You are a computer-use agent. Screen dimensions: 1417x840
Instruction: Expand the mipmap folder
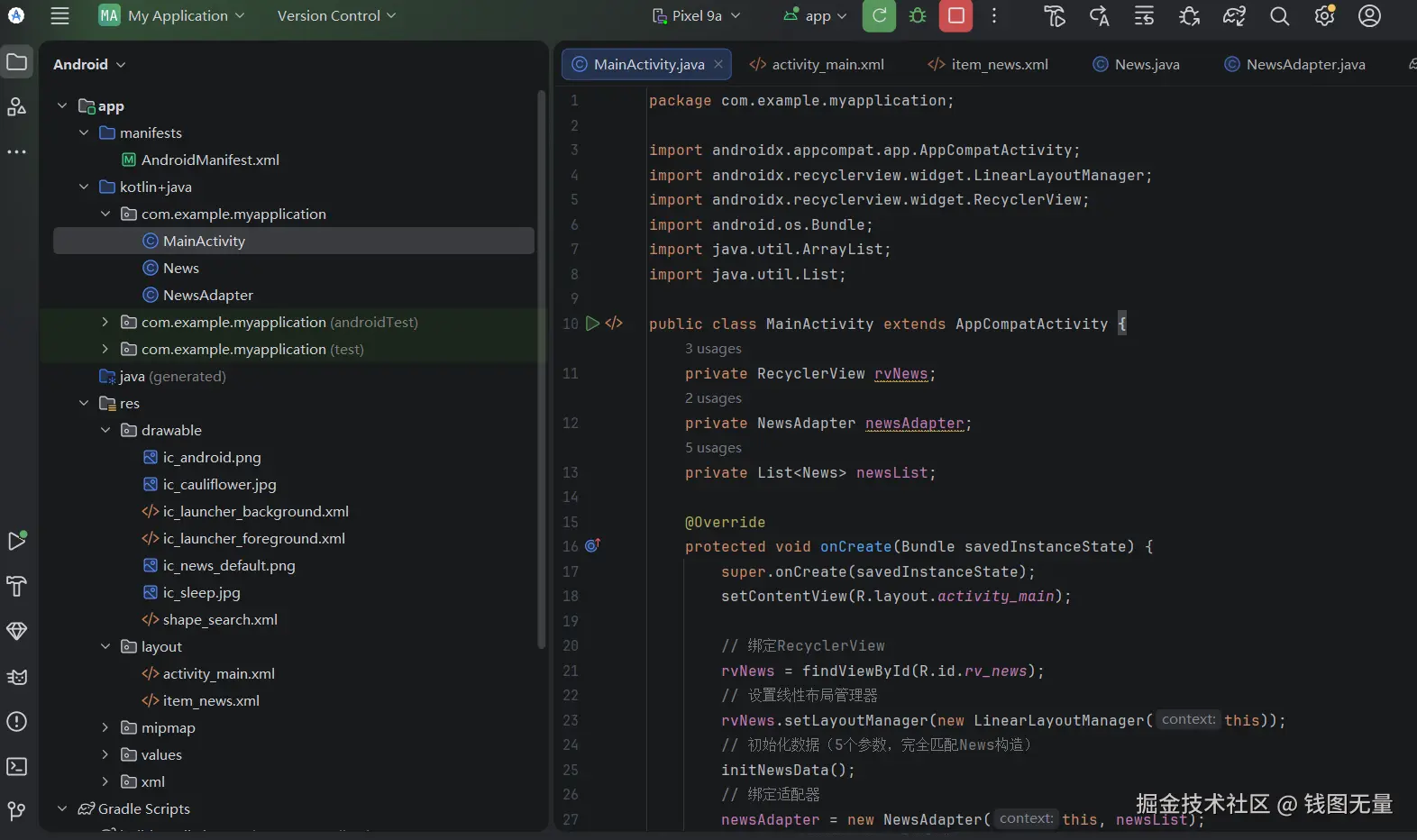pos(105,728)
